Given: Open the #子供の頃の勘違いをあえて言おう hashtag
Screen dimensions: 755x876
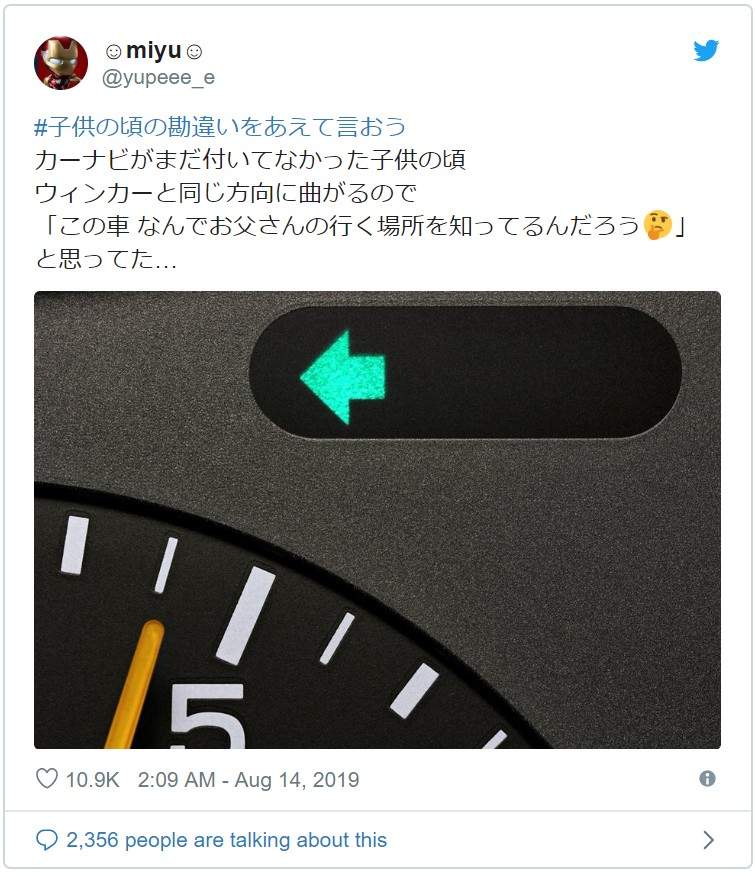Looking at the screenshot, I should click(x=220, y=127).
